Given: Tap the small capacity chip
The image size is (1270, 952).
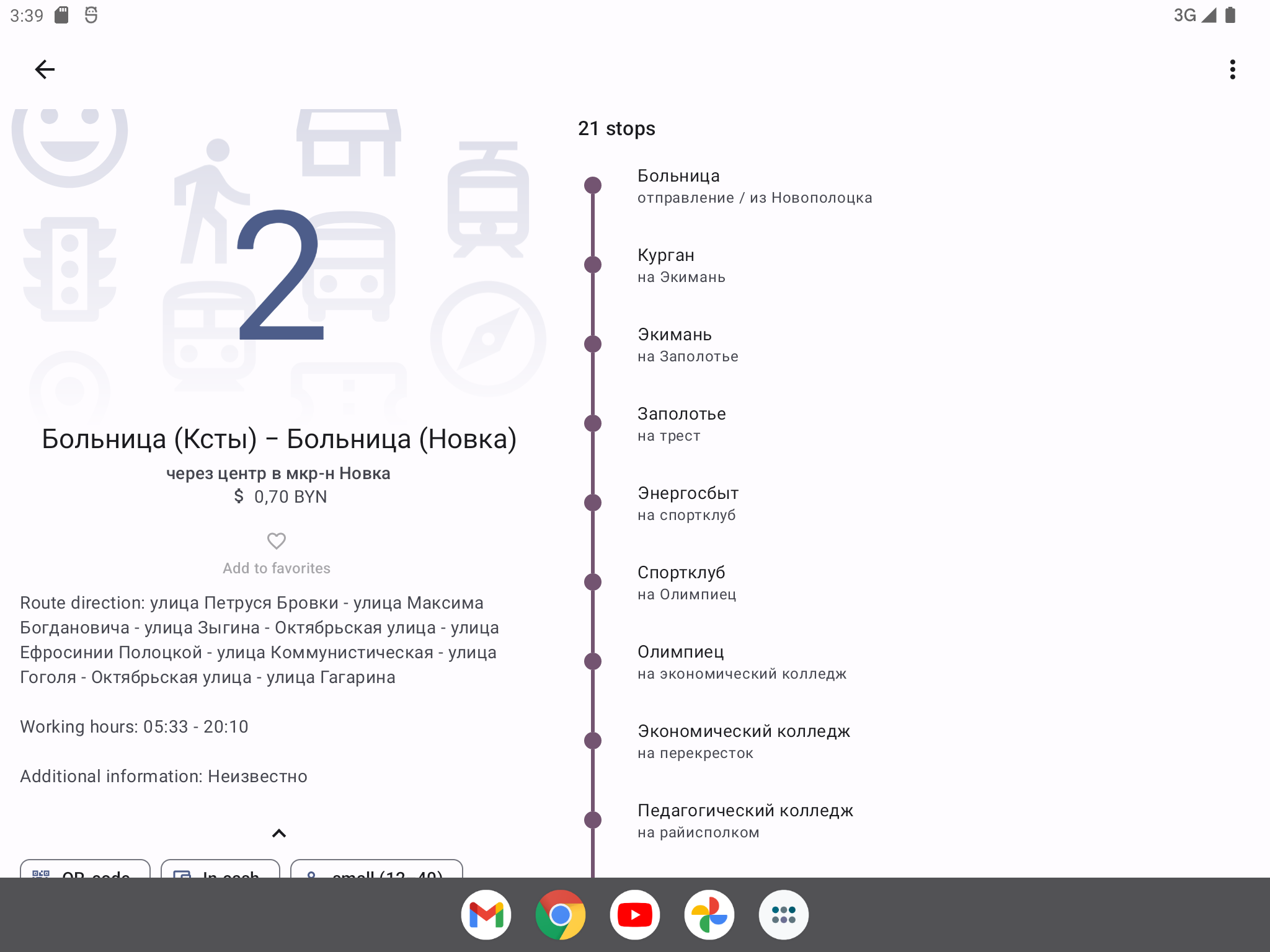Looking at the screenshot, I should (376, 870).
